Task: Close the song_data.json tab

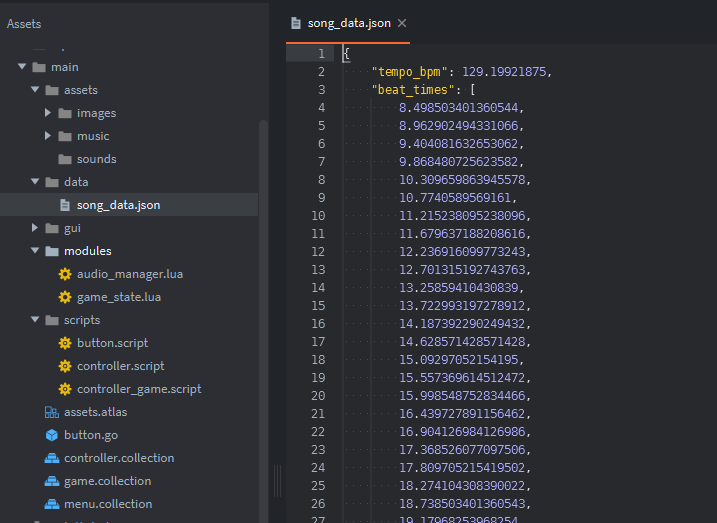Action: click(x=402, y=22)
